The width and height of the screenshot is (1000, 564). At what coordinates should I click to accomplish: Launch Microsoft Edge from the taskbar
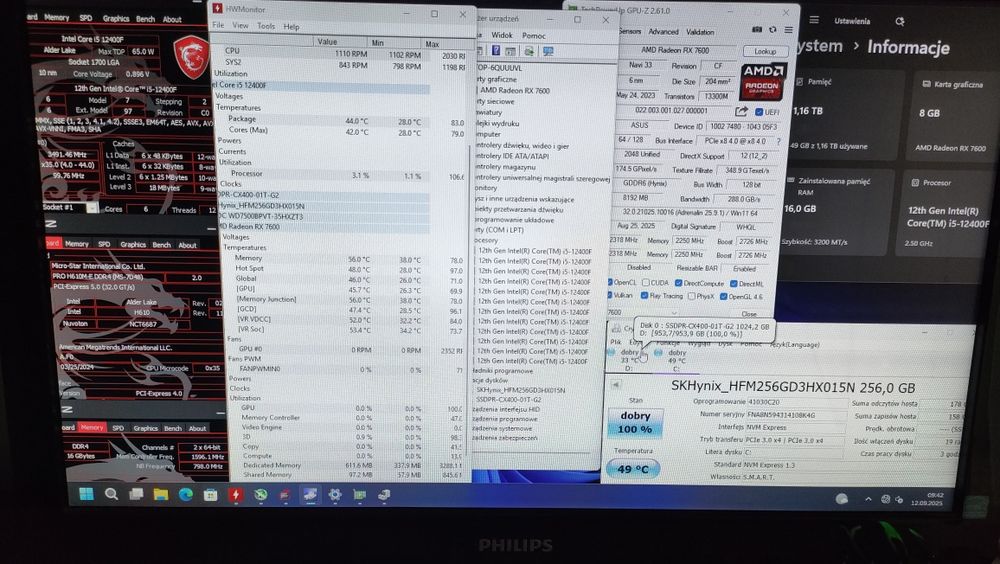pos(186,494)
